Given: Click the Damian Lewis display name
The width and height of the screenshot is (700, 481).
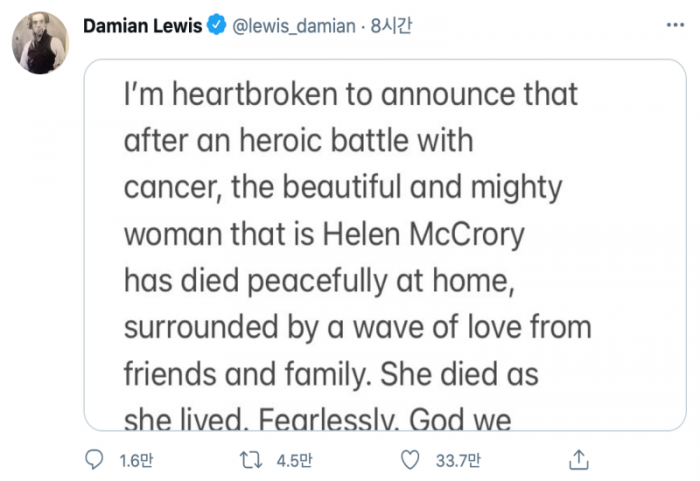Looking at the screenshot, I should (x=143, y=26).
